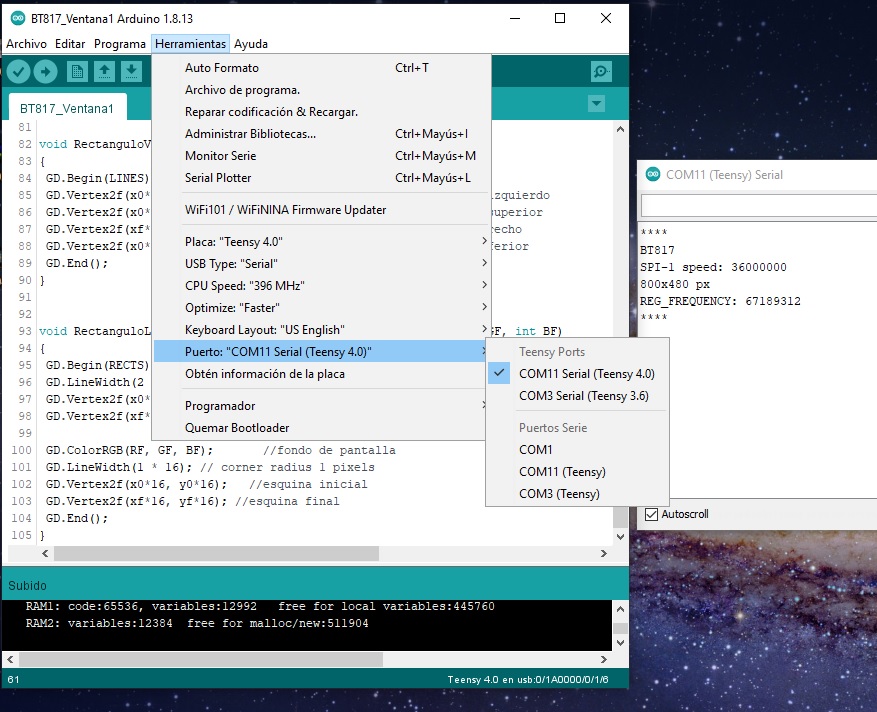Click the Verify checkmark toolbar icon
The height and width of the screenshot is (712, 877).
18,72
